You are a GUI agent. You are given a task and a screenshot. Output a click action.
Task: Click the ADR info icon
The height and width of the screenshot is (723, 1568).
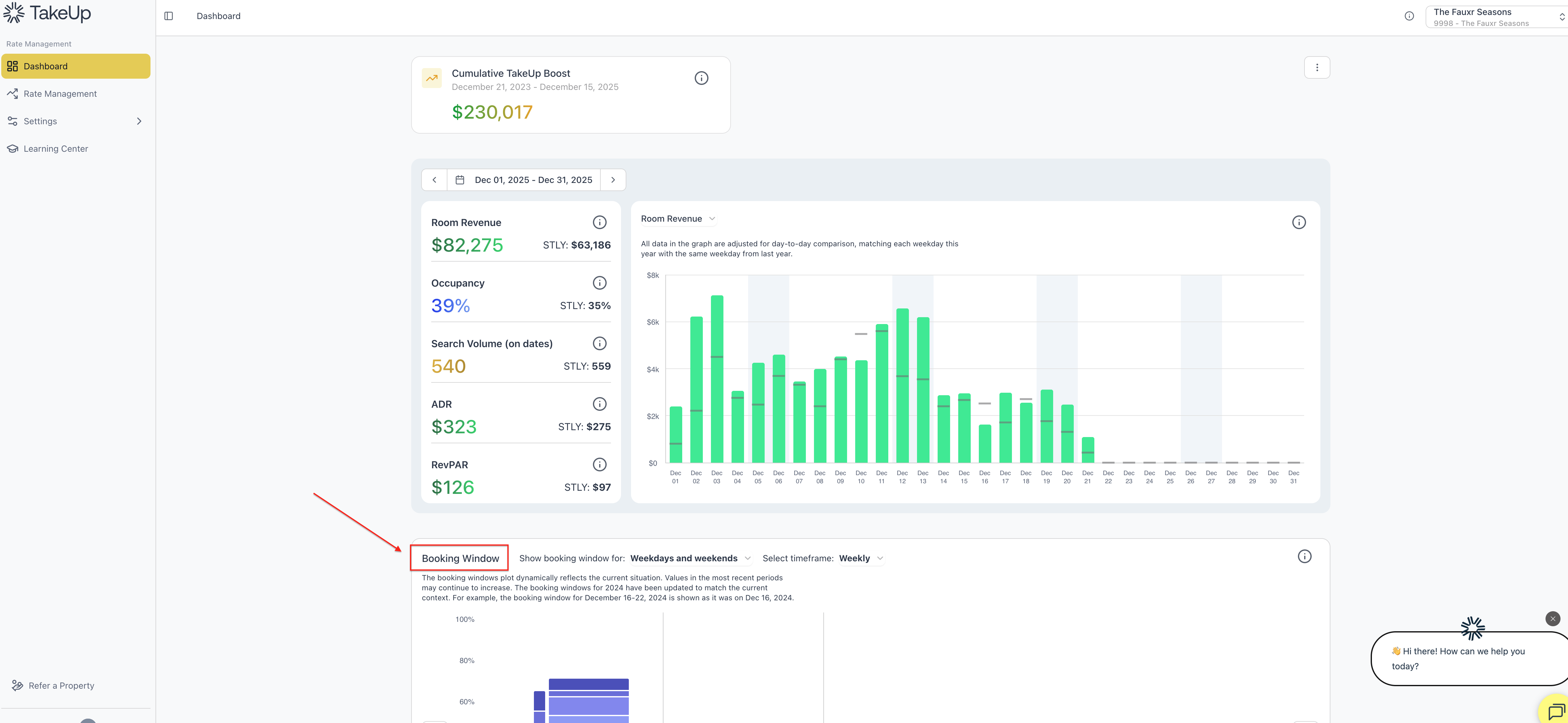(599, 404)
